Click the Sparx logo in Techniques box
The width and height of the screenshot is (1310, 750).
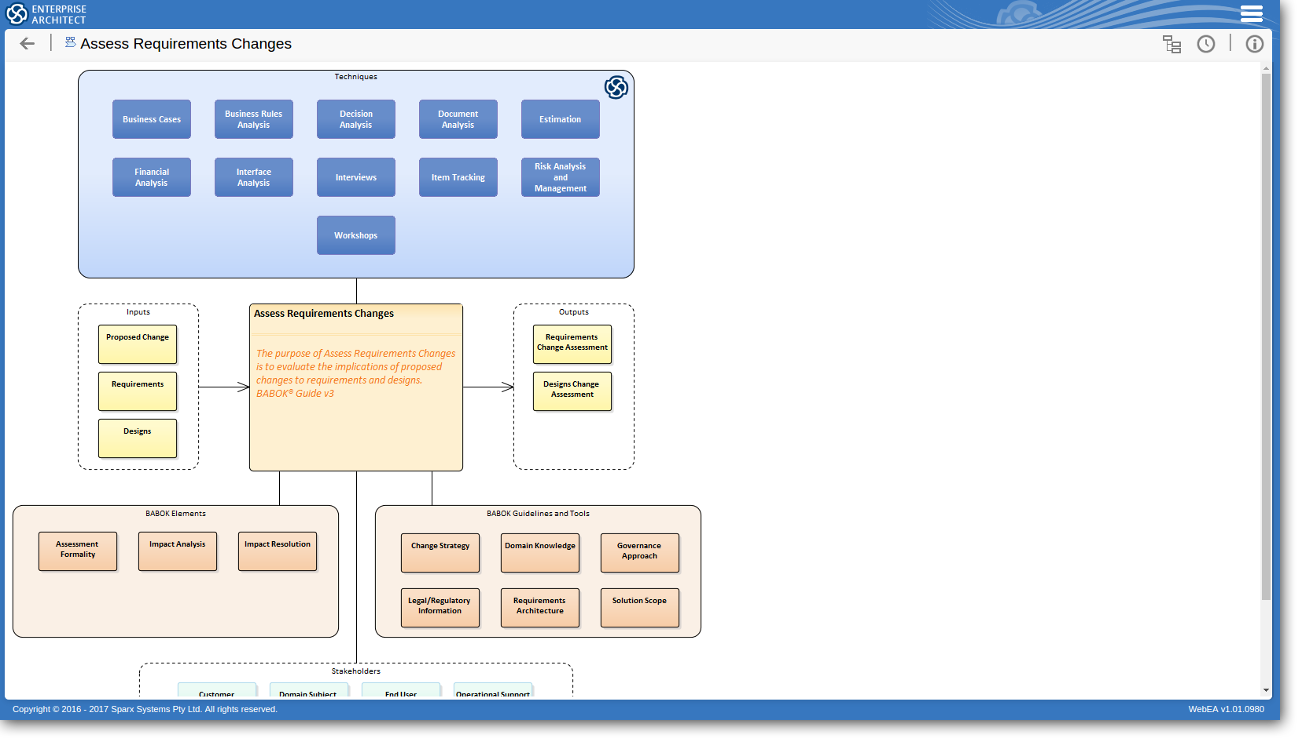tap(616, 88)
